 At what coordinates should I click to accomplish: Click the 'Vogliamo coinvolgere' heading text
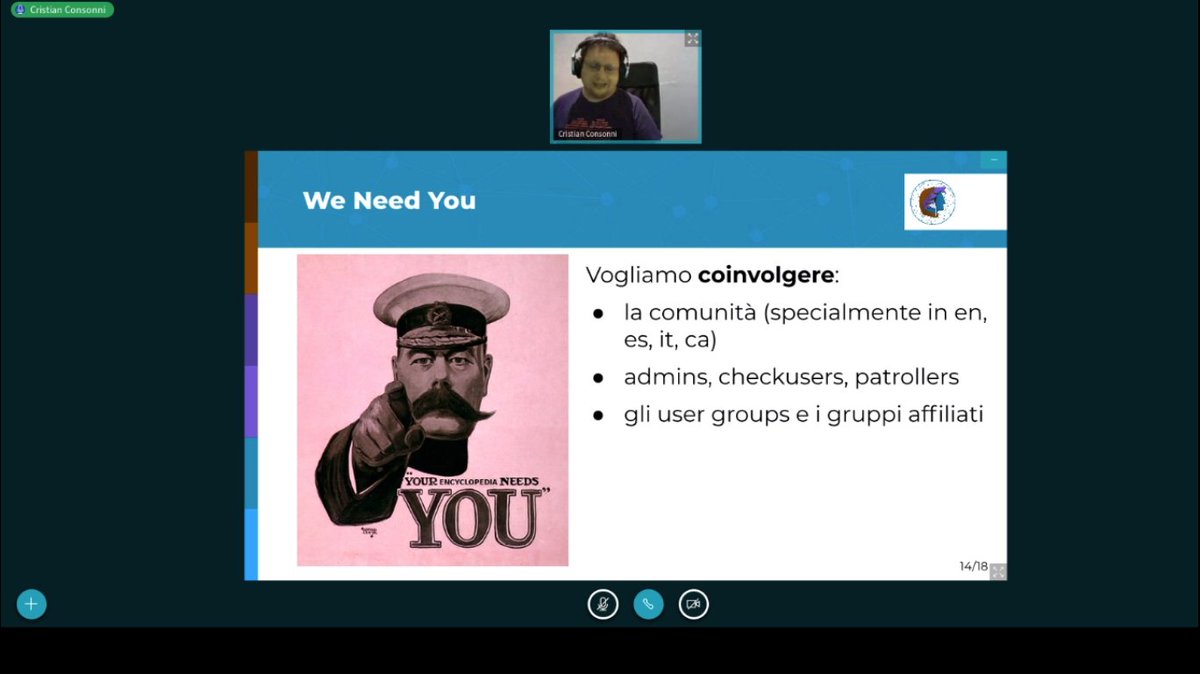pyautogui.click(x=713, y=275)
